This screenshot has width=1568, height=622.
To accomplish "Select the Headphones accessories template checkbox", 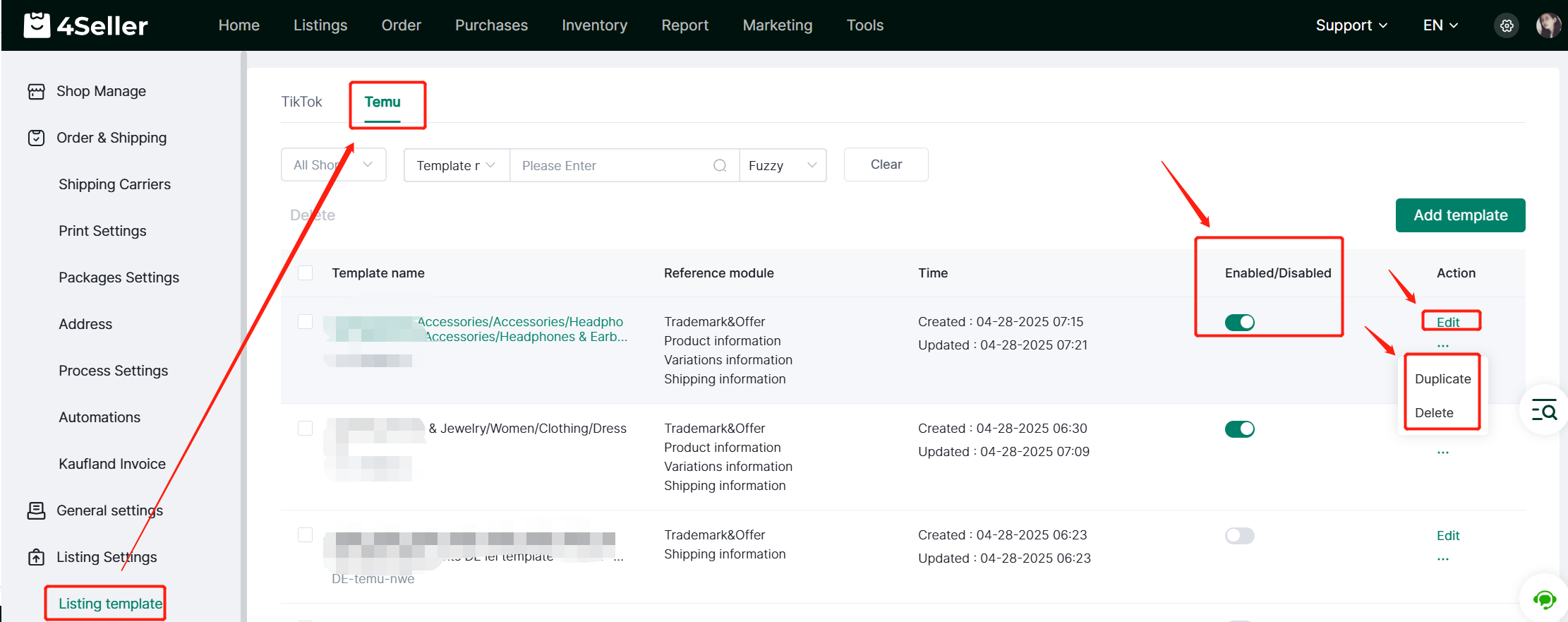I will [305, 321].
